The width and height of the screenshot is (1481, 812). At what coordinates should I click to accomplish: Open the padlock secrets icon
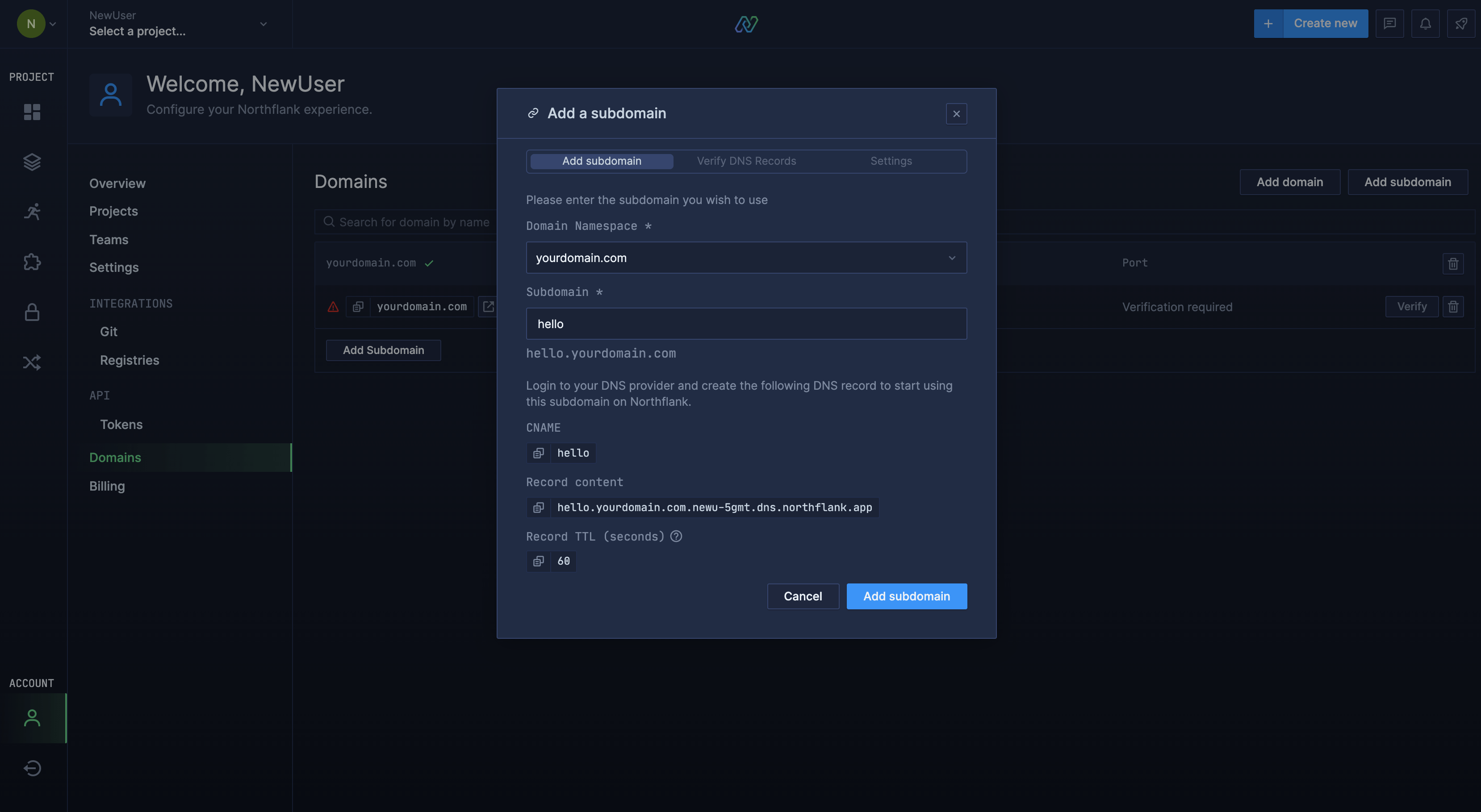pos(32,312)
